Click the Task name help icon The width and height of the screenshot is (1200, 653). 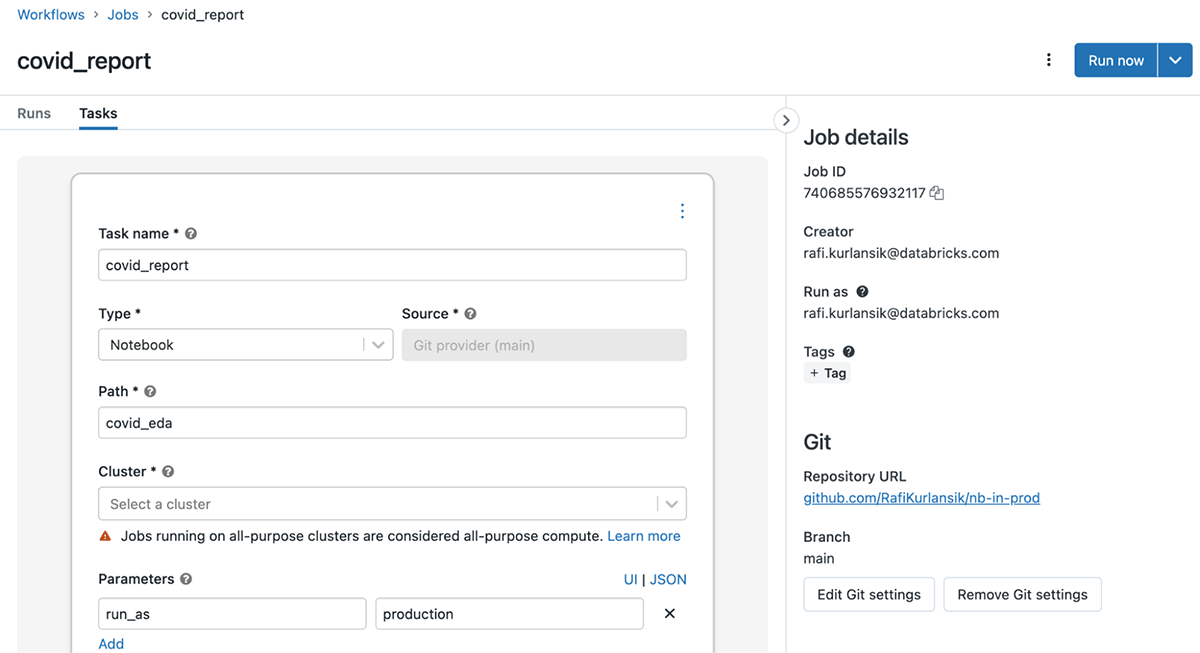coord(191,233)
